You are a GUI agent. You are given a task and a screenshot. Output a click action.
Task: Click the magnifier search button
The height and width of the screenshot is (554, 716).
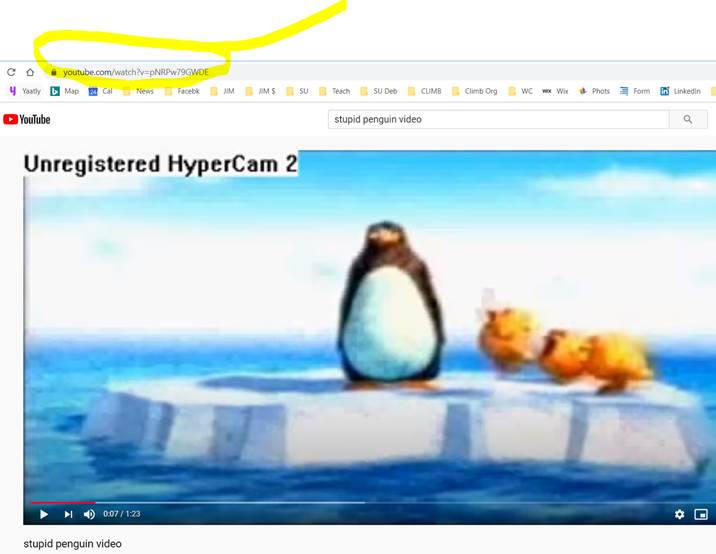pos(687,119)
